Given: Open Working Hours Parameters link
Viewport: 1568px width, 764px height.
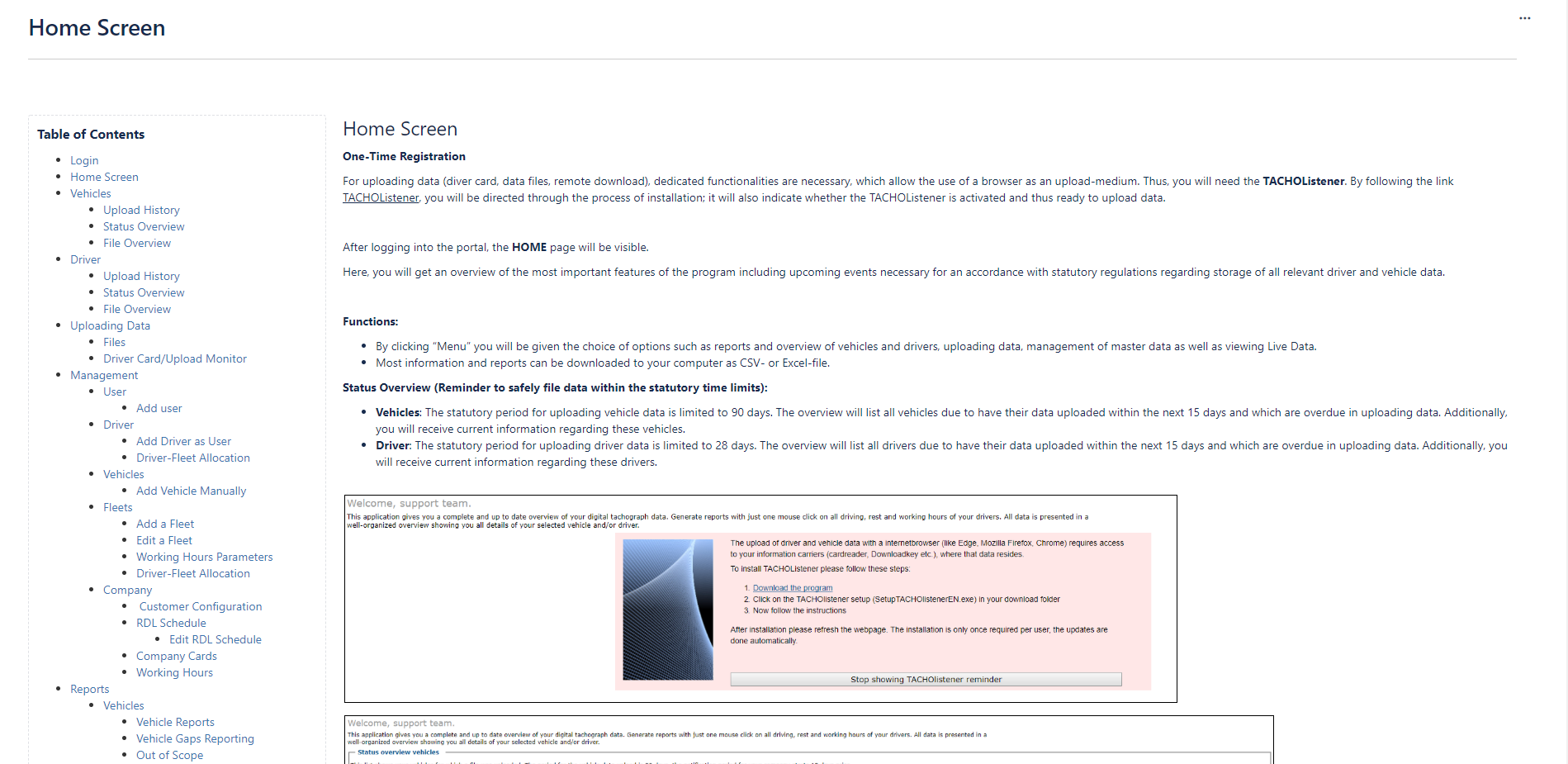Looking at the screenshot, I should 204,557.
